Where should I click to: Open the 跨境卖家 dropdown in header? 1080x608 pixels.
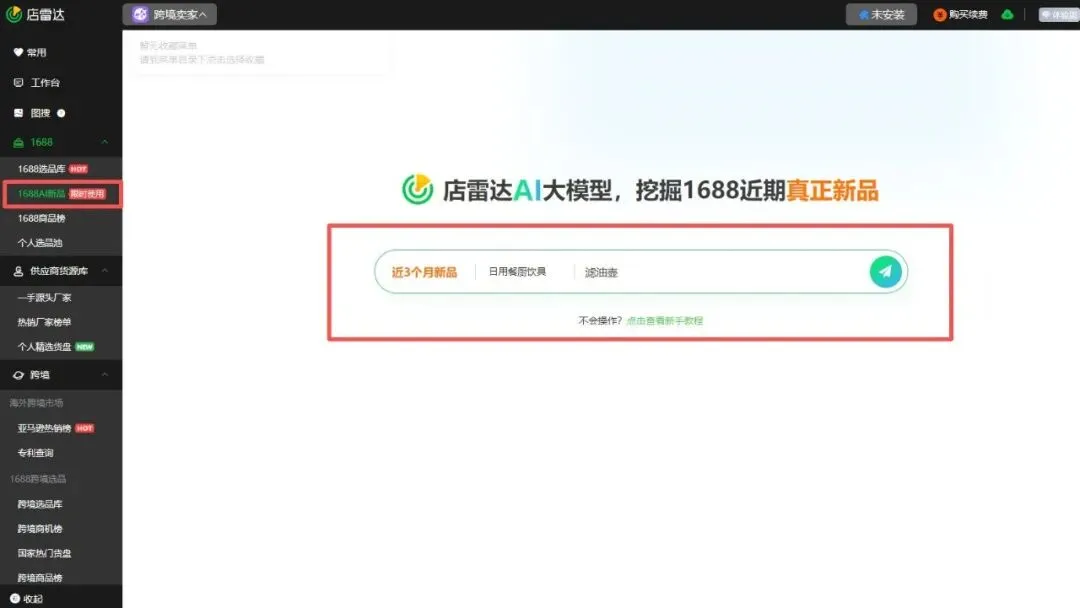coord(169,14)
